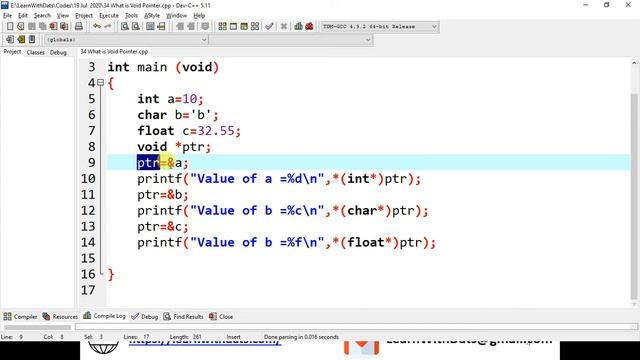This screenshot has height=360, width=640.
Task: Click the Redo arrow icon
Action: coord(108,27)
